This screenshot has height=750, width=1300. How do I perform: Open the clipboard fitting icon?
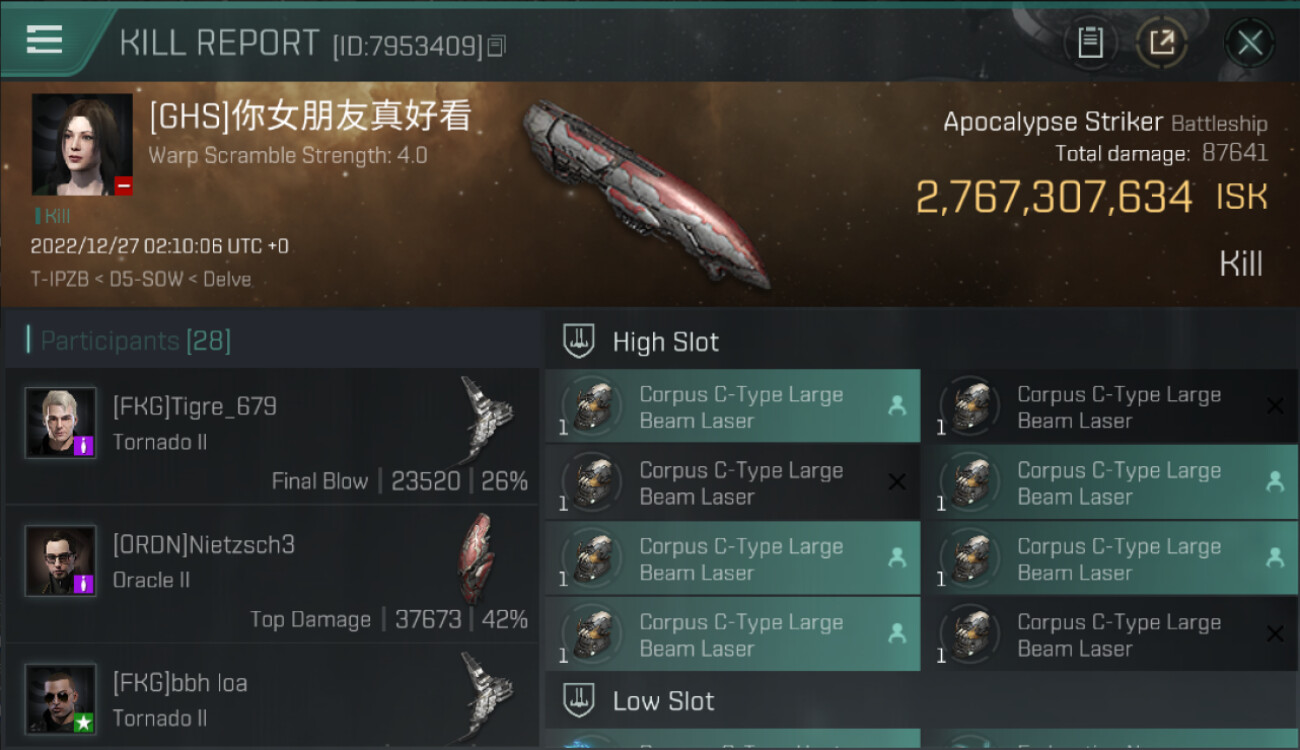coord(1090,43)
